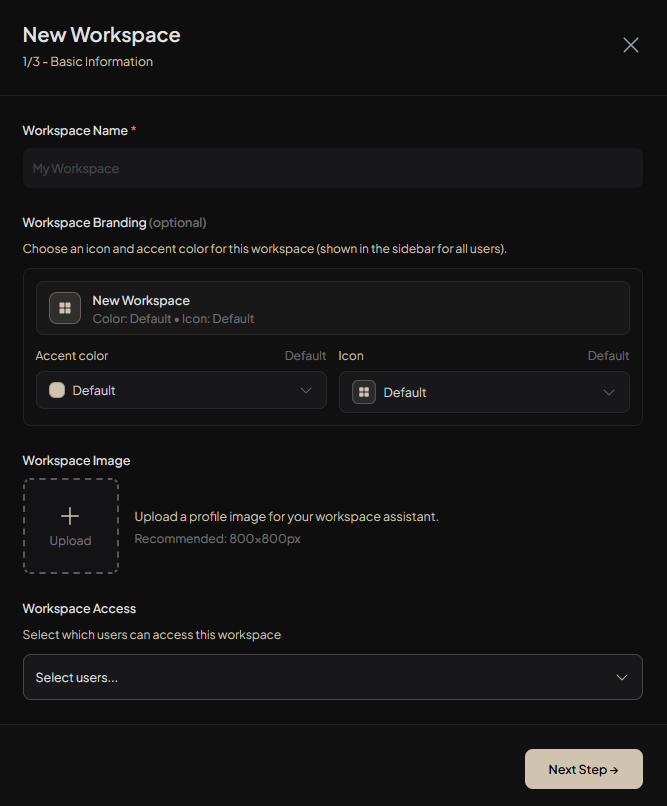Click the '1/3 - Basic Information' subtitle
This screenshot has width=667, height=806.
88,62
